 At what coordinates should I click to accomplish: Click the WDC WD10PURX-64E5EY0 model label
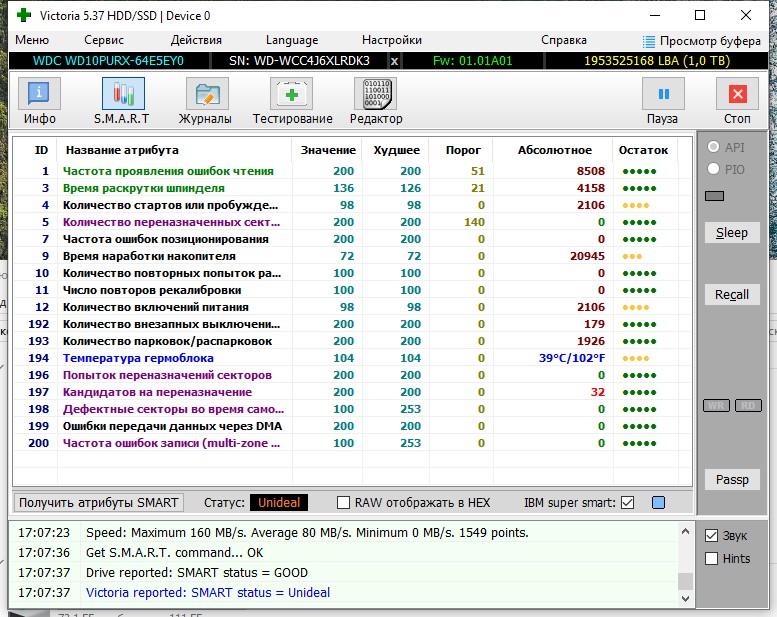click(x=108, y=61)
